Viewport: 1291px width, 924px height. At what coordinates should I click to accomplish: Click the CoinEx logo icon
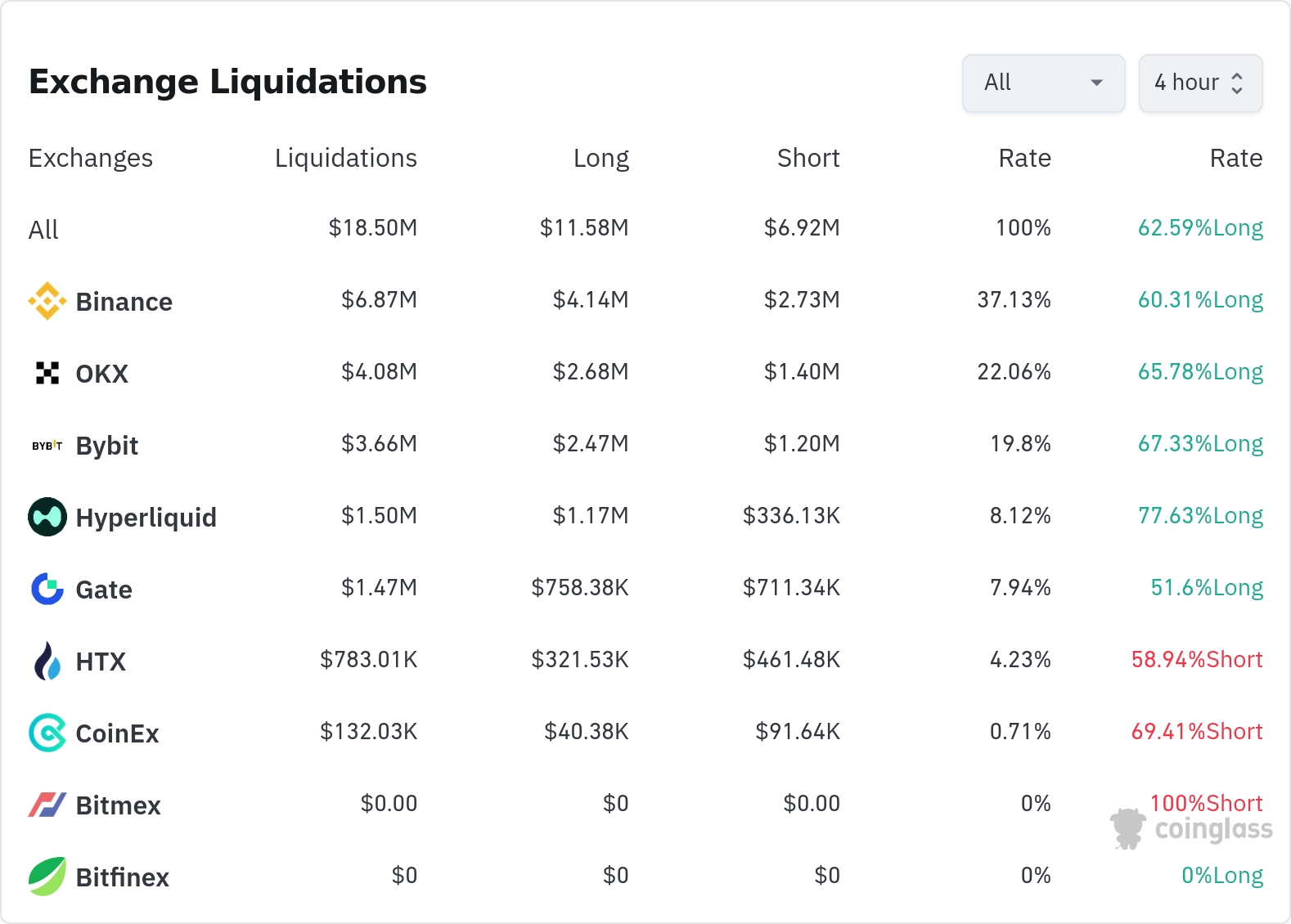click(x=47, y=733)
